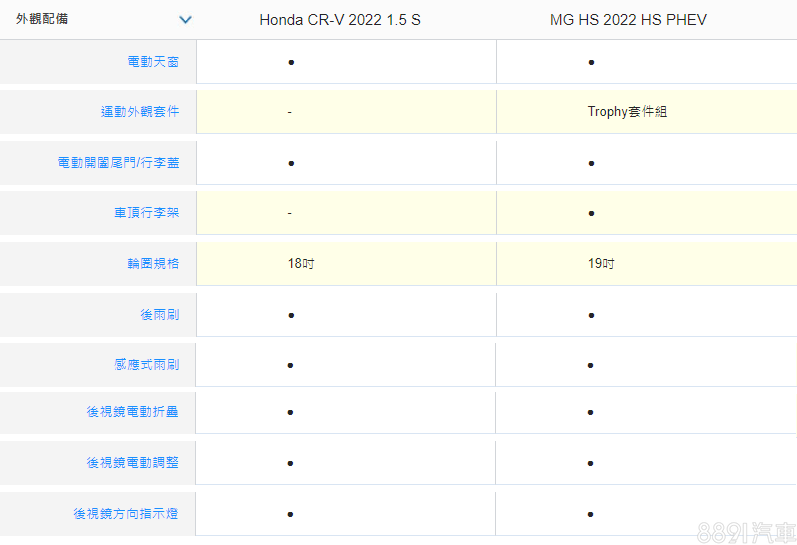Click Honda's 電動天窗 bullet indicator

pyautogui.click(x=291, y=62)
